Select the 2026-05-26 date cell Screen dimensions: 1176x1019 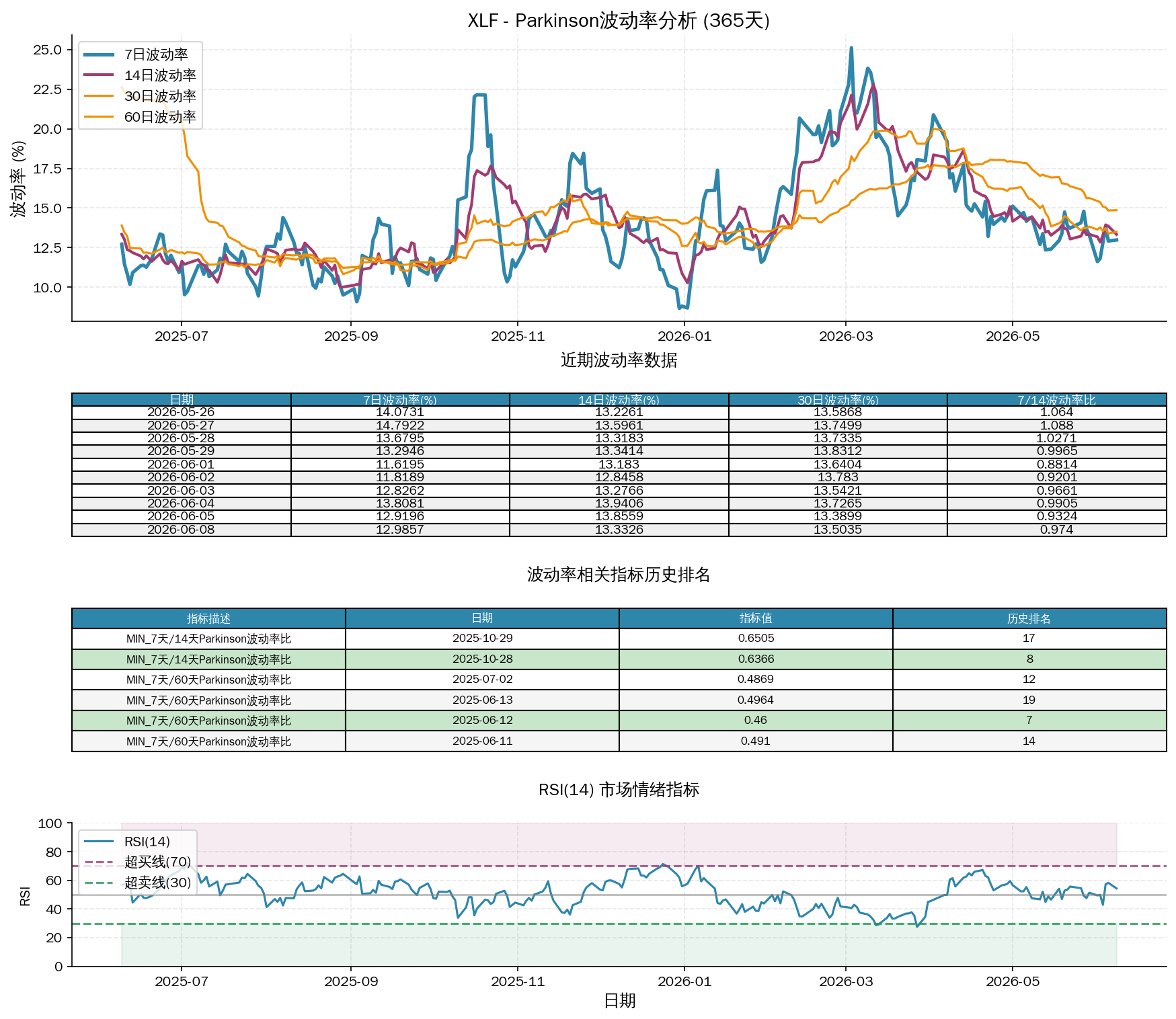[x=182, y=413]
